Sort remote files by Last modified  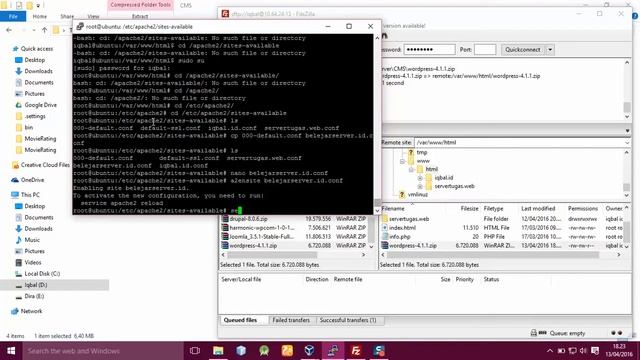[538, 209]
